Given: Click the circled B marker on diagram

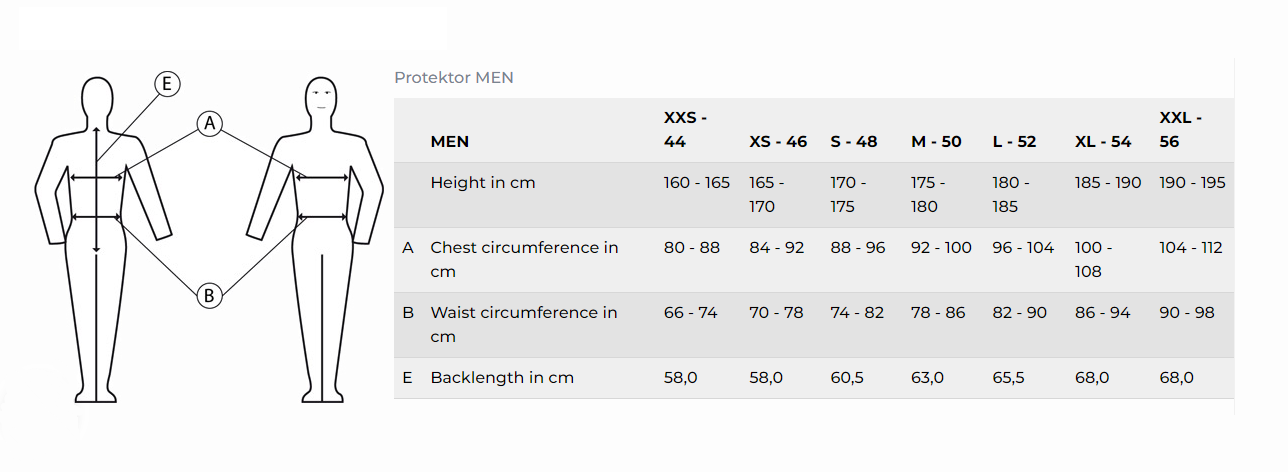Looking at the screenshot, I should point(209,295).
